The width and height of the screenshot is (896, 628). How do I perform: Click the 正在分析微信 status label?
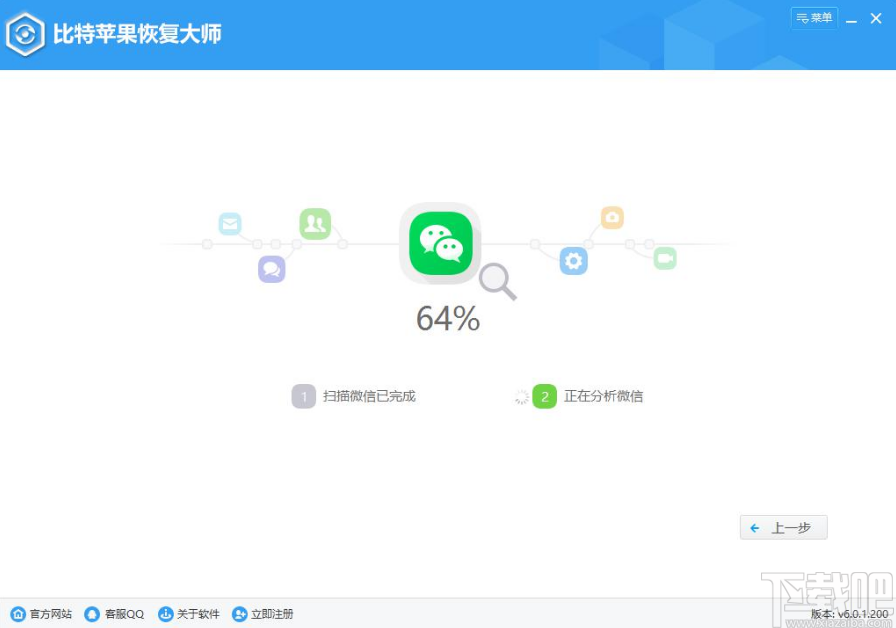pos(603,396)
